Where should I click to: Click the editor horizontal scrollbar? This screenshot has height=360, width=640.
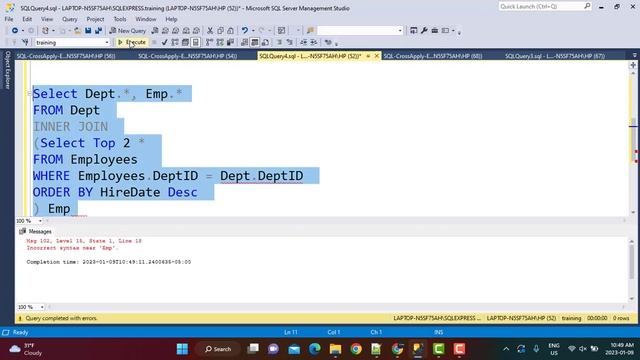[x=336, y=221]
